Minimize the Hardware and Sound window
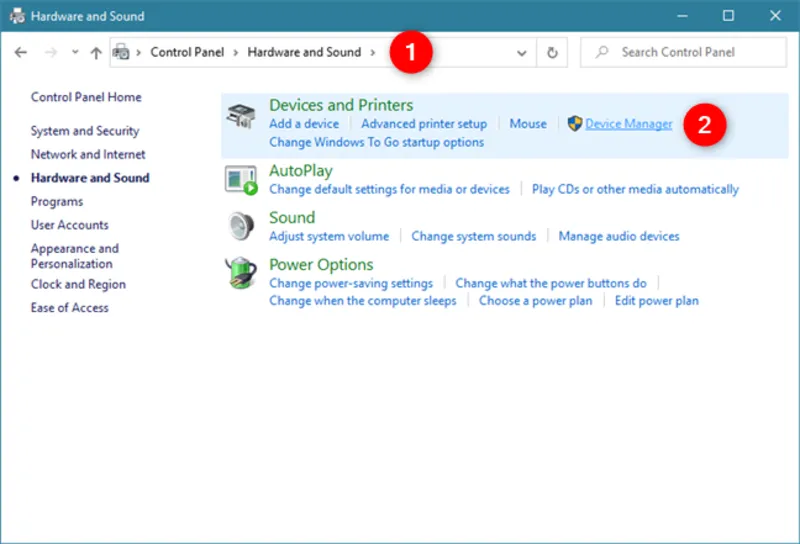This screenshot has height=544, width=800. (682, 16)
